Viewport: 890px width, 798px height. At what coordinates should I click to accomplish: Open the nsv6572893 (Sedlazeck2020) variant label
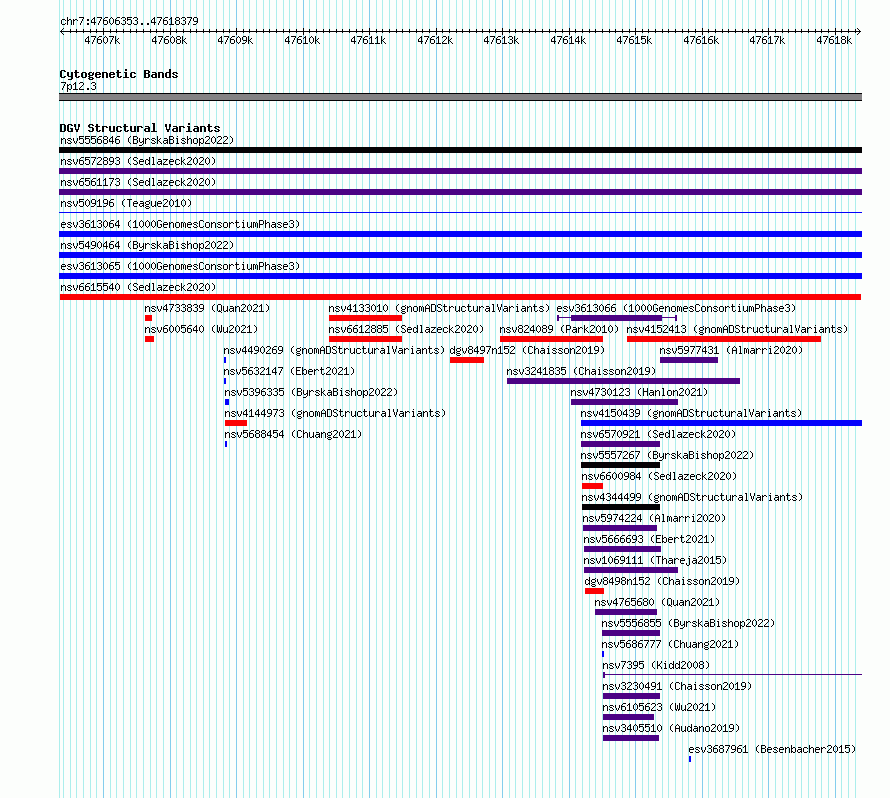(x=138, y=161)
